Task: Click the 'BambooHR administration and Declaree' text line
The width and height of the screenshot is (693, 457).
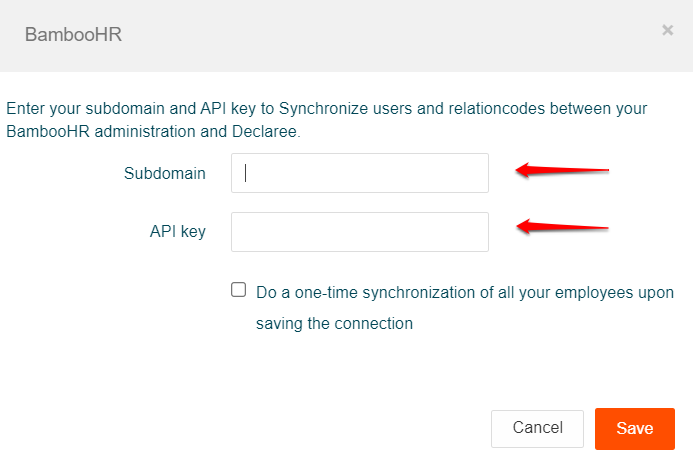Action: click(x=152, y=130)
